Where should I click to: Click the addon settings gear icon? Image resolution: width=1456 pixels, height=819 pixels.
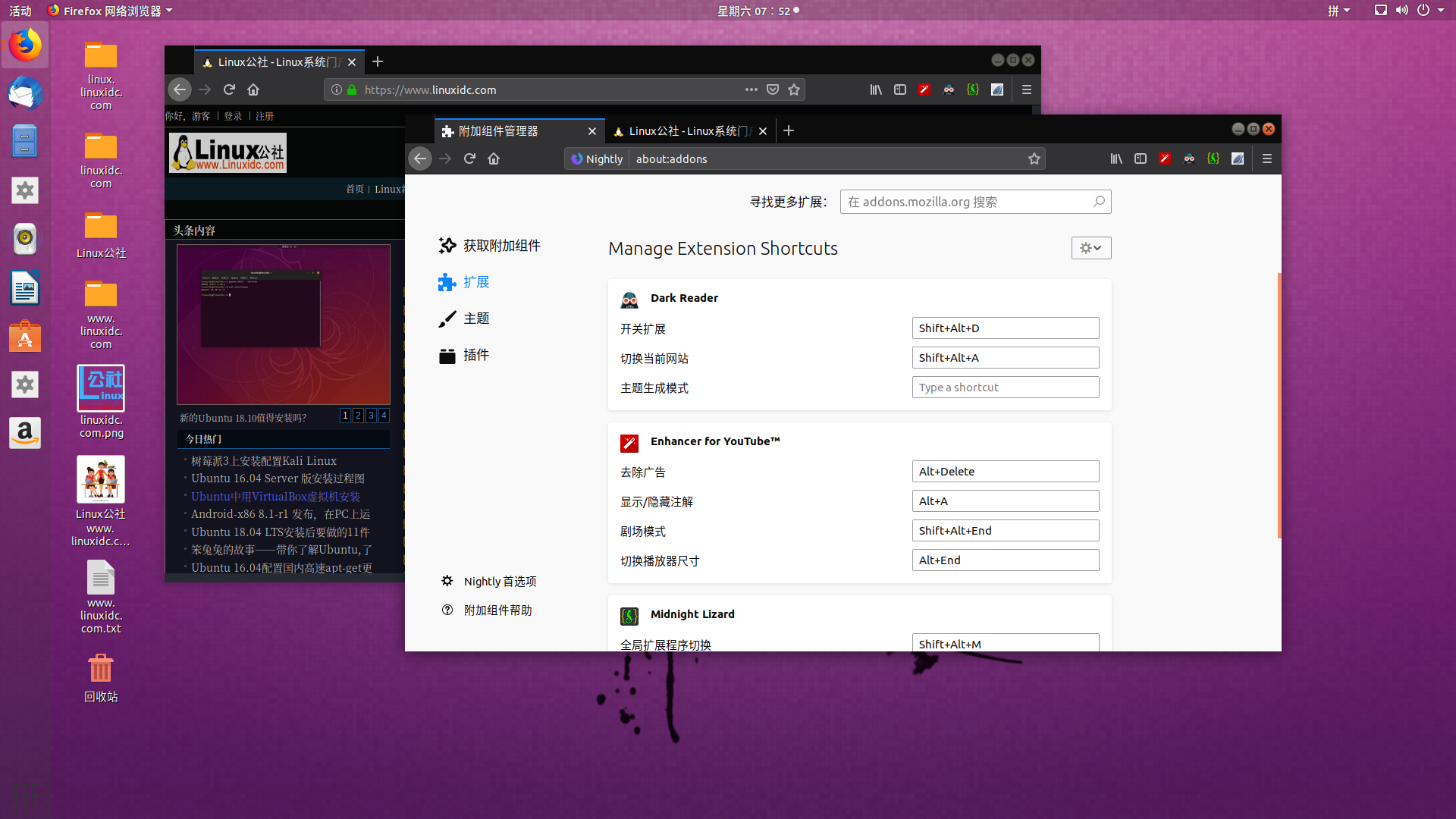pyautogui.click(x=1090, y=248)
